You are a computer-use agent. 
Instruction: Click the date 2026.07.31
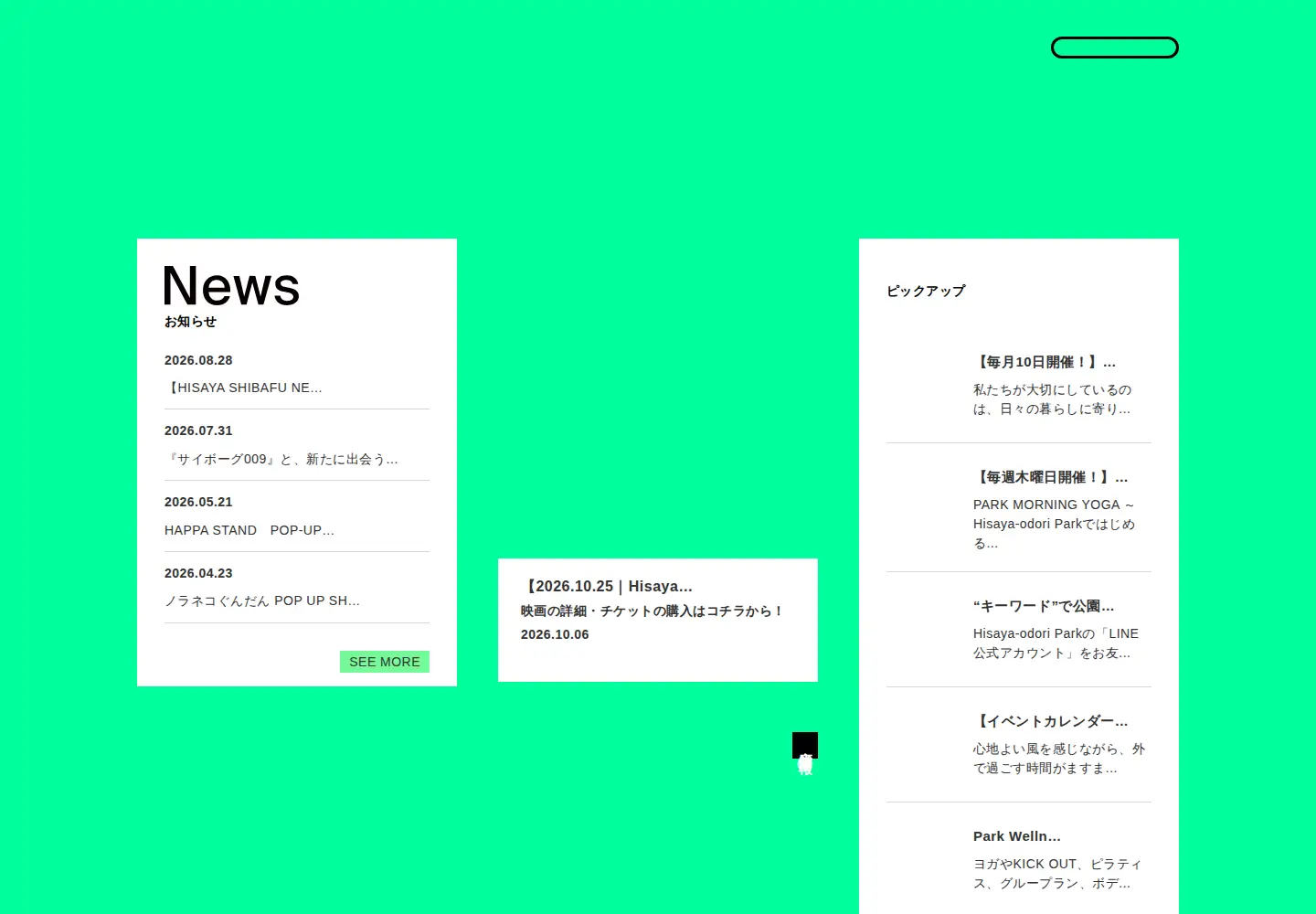point(198,430)
